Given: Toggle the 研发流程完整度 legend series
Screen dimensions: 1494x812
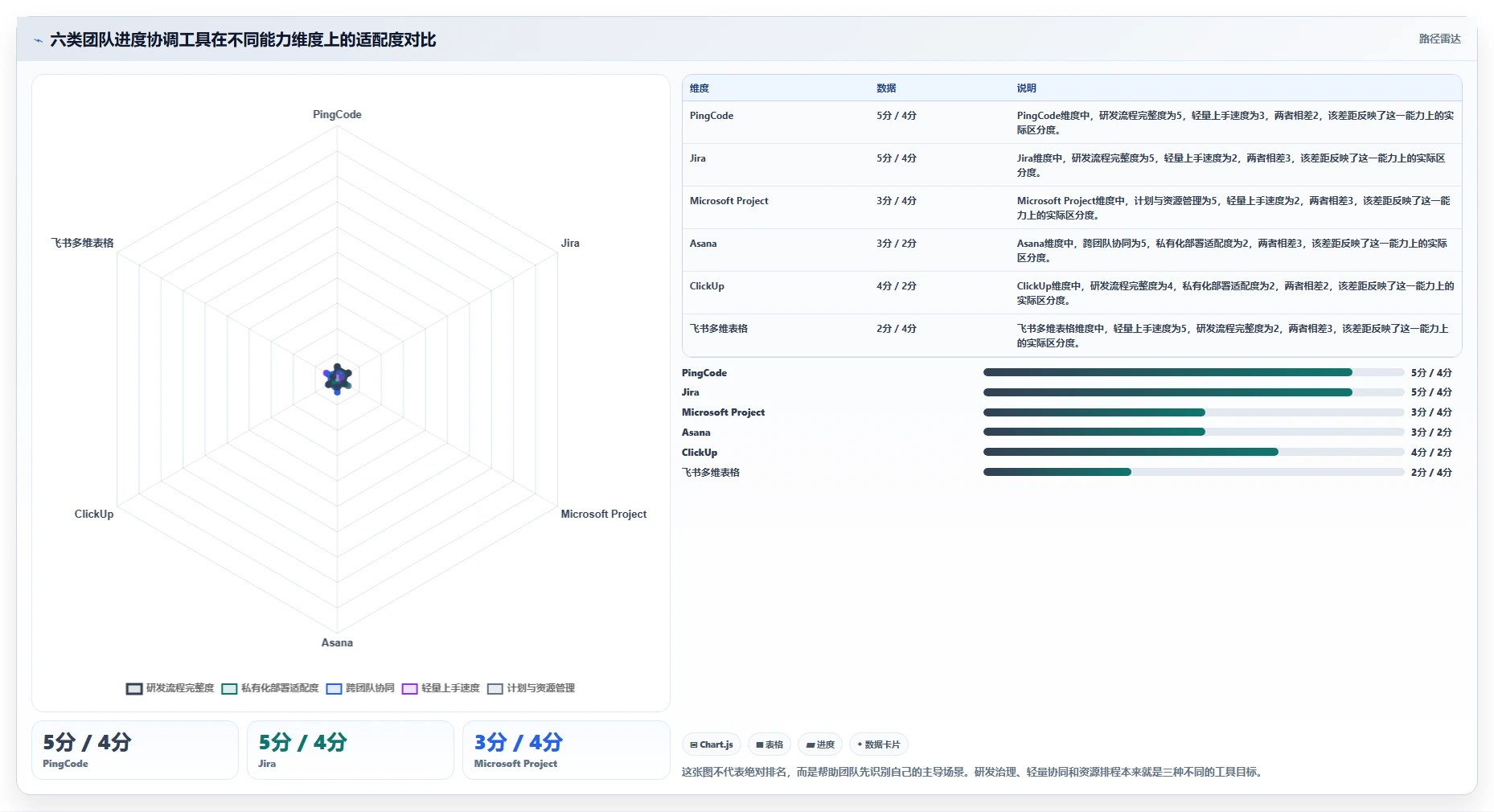Looking at the screenshot, I should click(x=170, y=688).
